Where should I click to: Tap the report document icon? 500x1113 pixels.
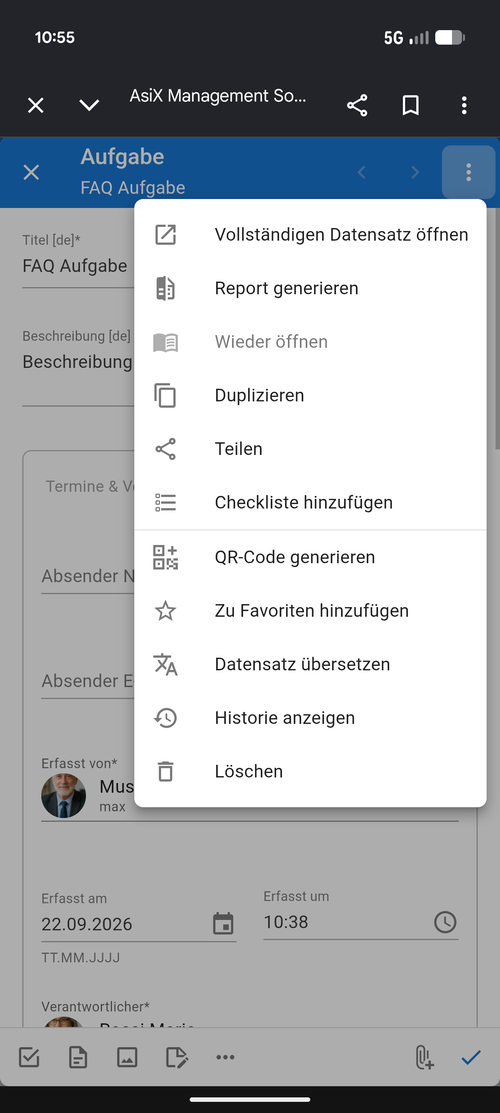[165, 288]
